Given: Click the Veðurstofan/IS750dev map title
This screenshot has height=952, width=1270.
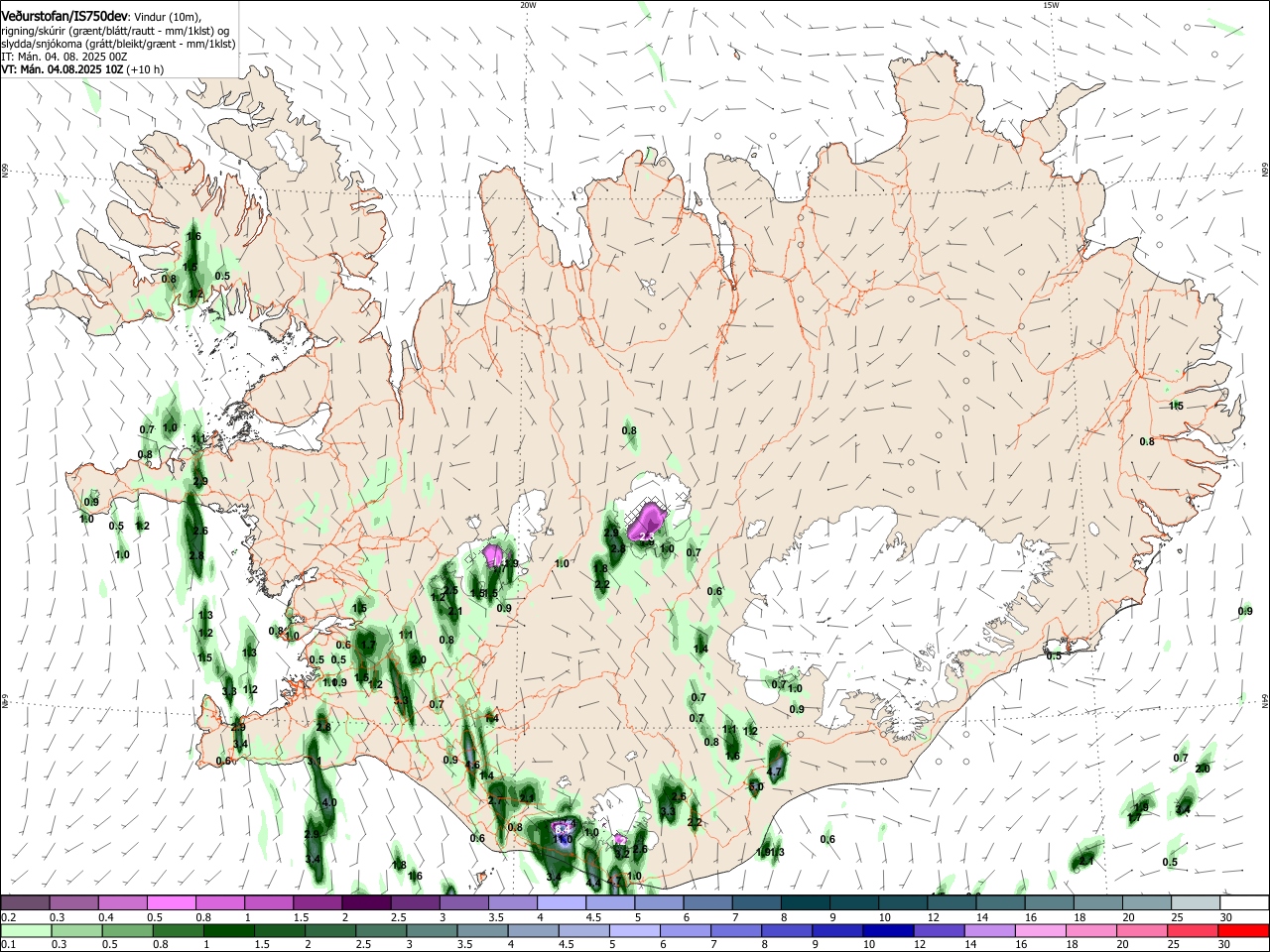Looking at the screenshot, I should tap(63, 17).
